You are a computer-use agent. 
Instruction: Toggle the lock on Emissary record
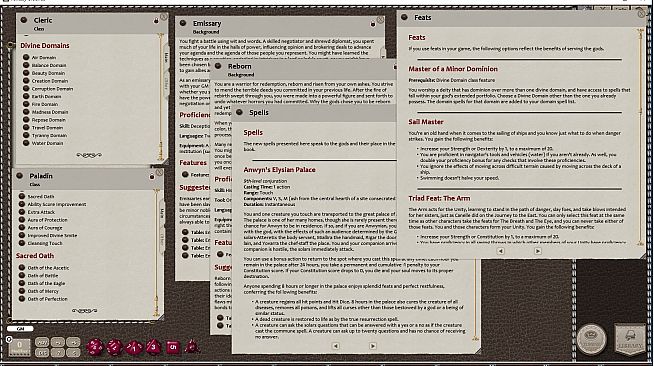pyautogui.click(x=373, y=24)
